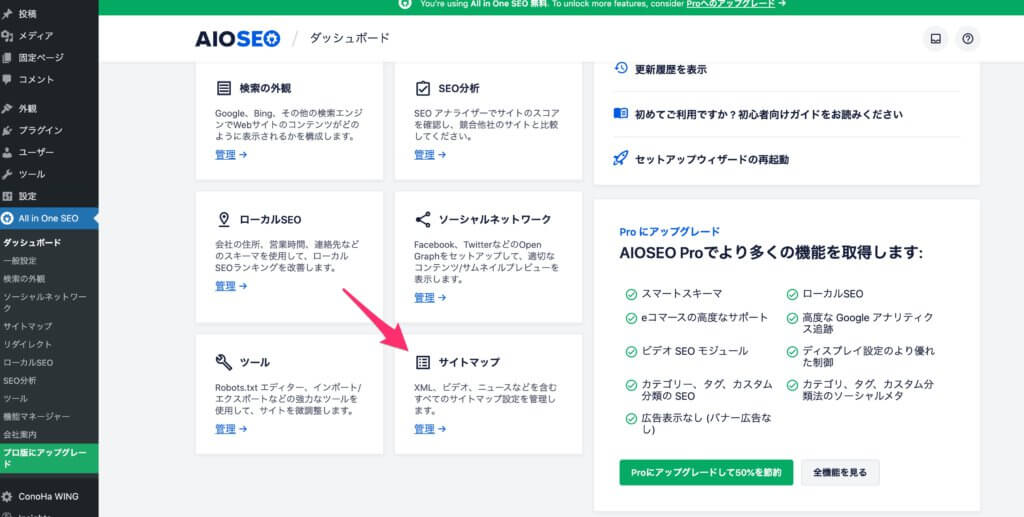The height and width of the screenshot is (517, 1024).
Task: Click the ConoHa WING gear icon
Action: tap(7, 497)
